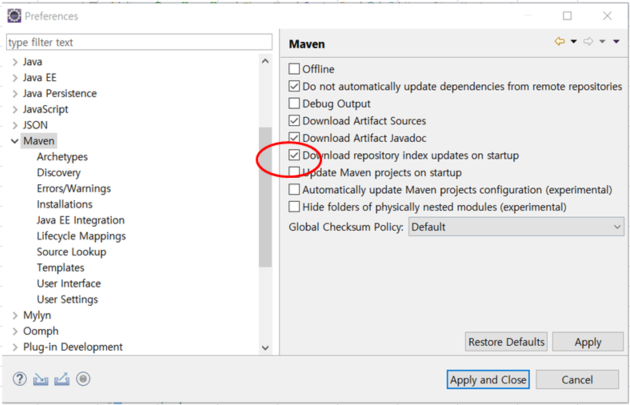Select Discovery under Maven
Viewport: 630px width, 405px height.
point(59,173)
